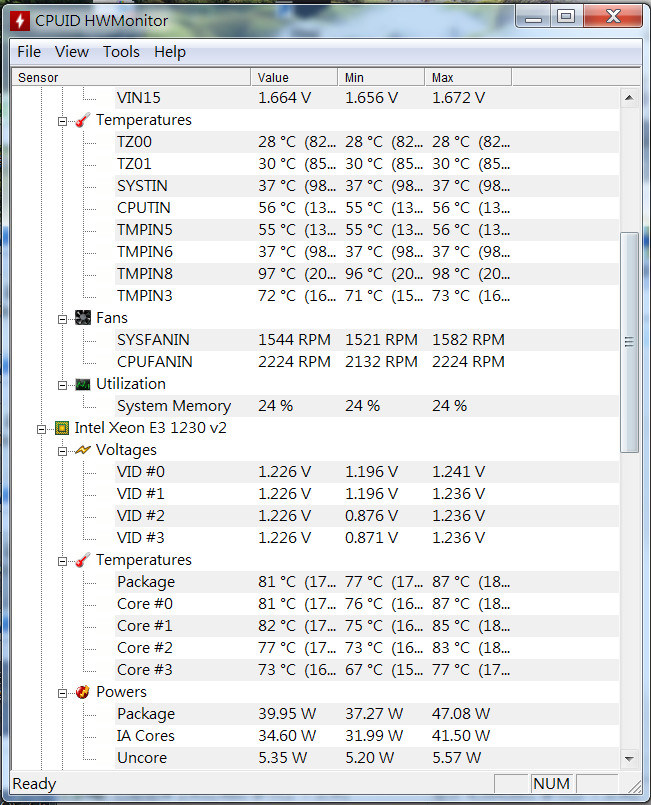Maximize the HWMonitor window
651x805 pixels.
566,17
